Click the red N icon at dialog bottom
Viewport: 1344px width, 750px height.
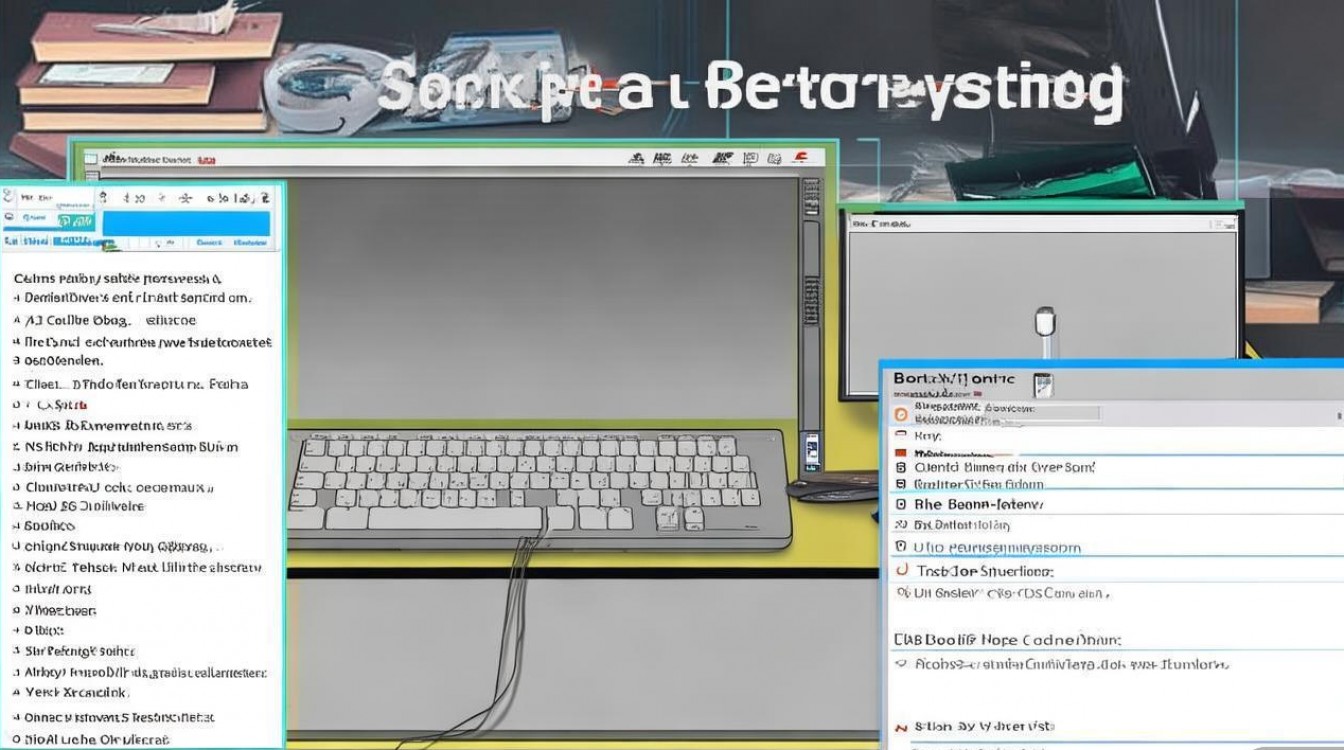[902, 727]
